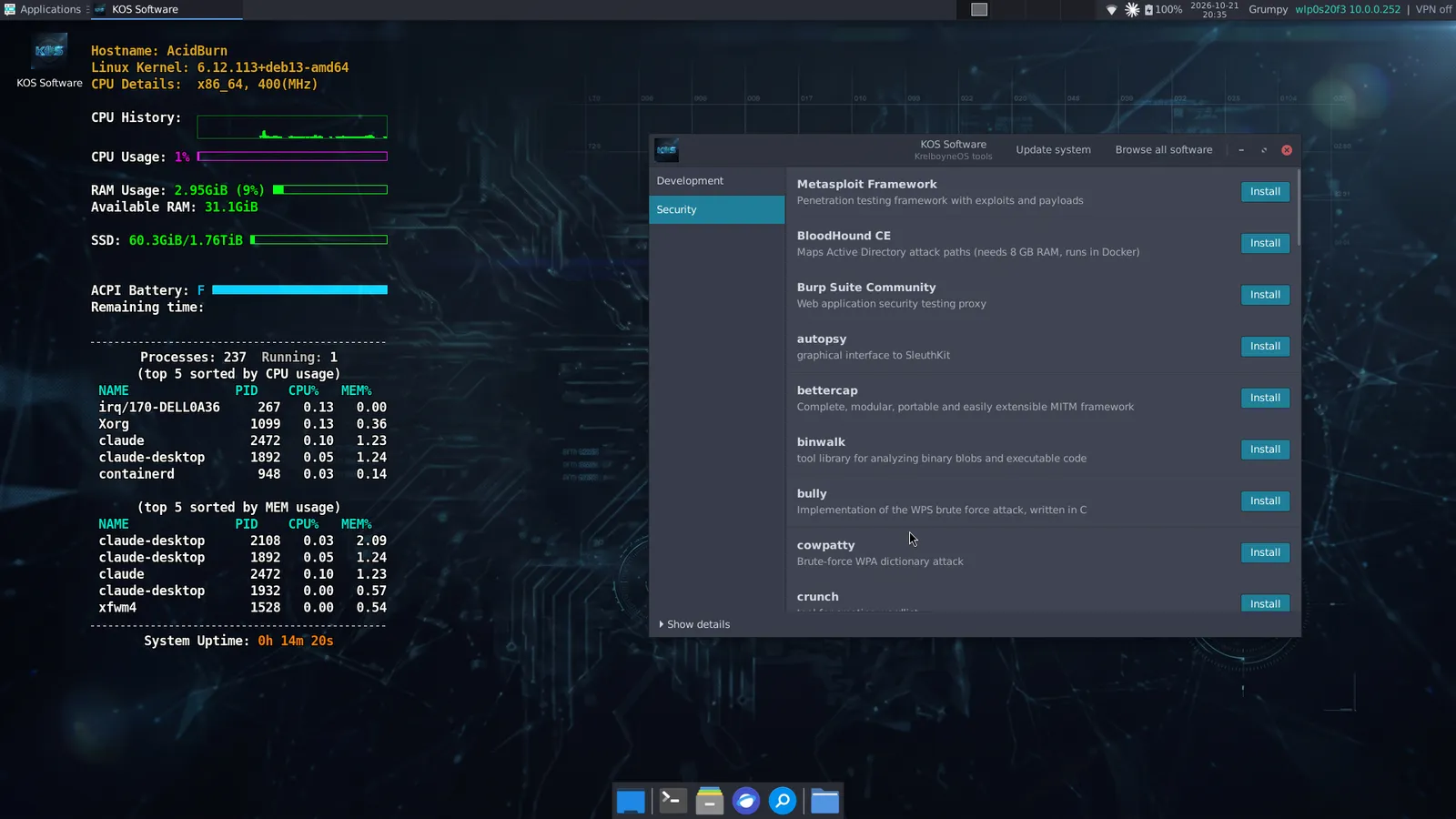The height and width of the screenshot is (819, 1456).
Task: Launch the terminal from the dock
Action: point(672,801)
